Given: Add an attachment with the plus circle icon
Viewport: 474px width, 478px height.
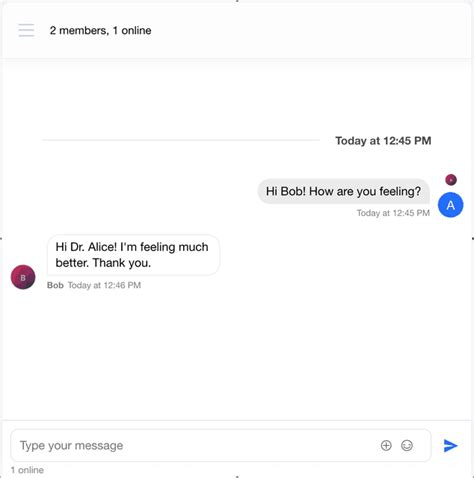Looking at the screenshot, I should 386,445.
